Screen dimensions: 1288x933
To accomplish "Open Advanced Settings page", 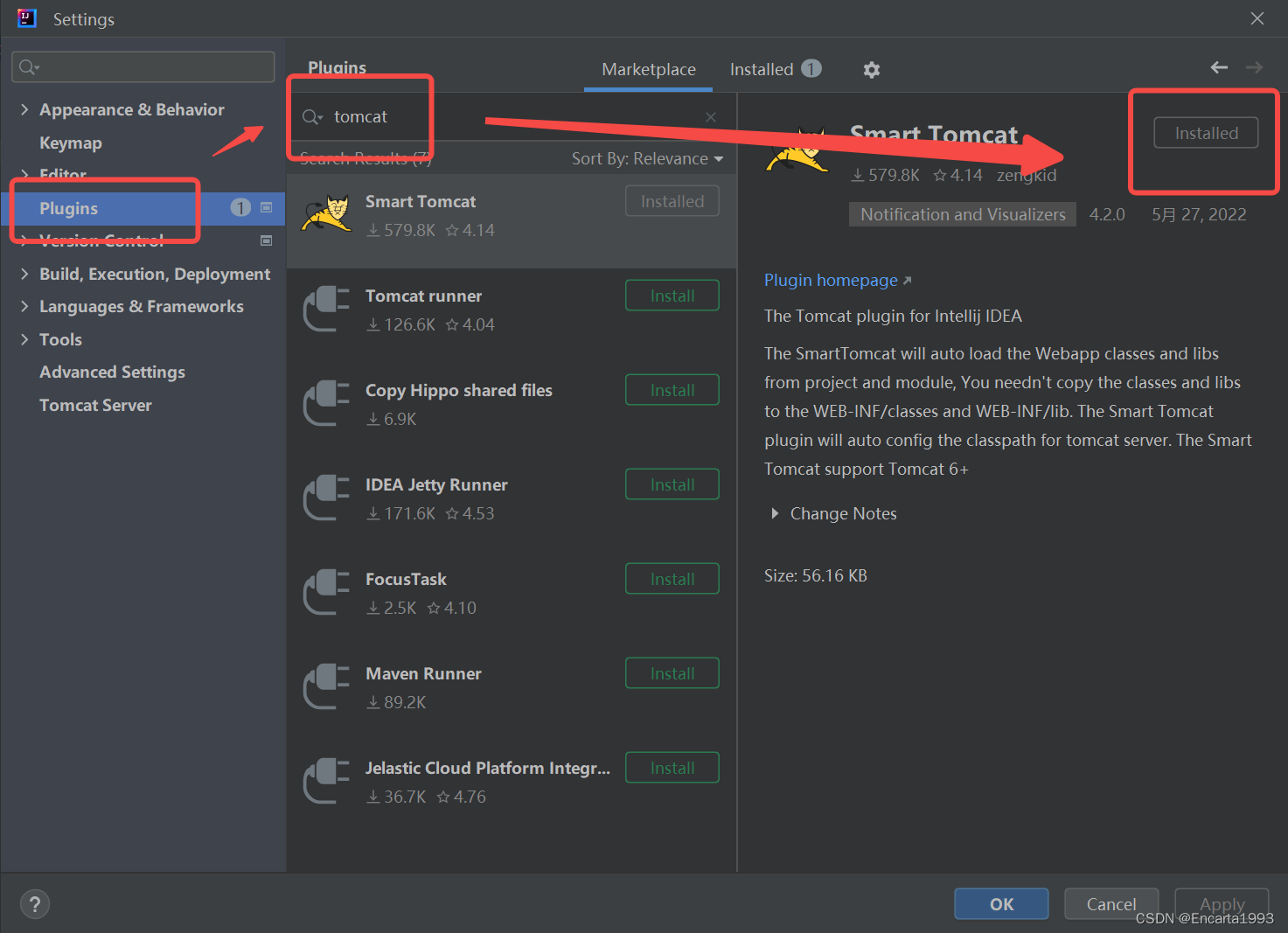I will coord(112,372).
